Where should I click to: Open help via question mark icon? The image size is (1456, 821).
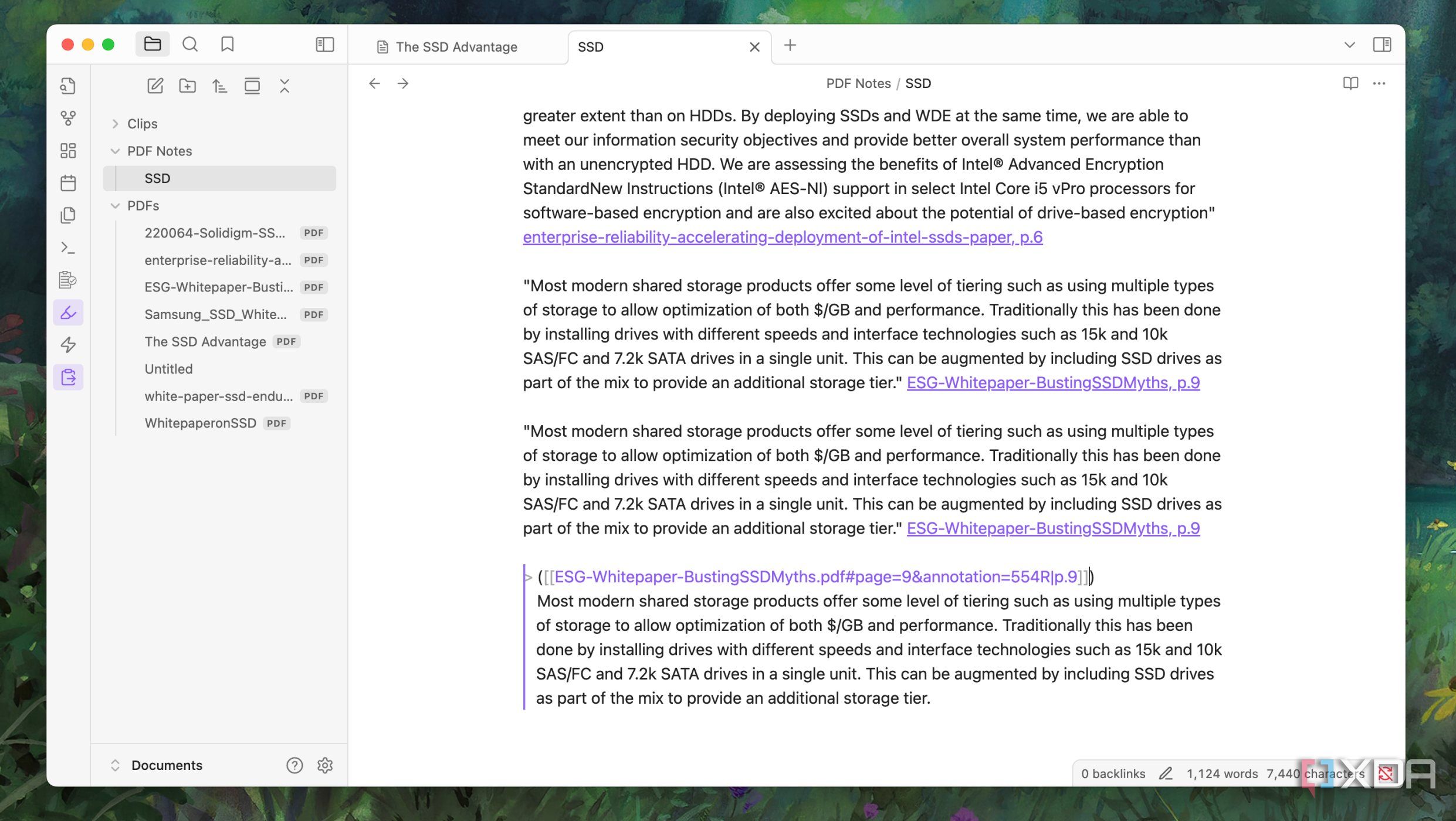294,765
